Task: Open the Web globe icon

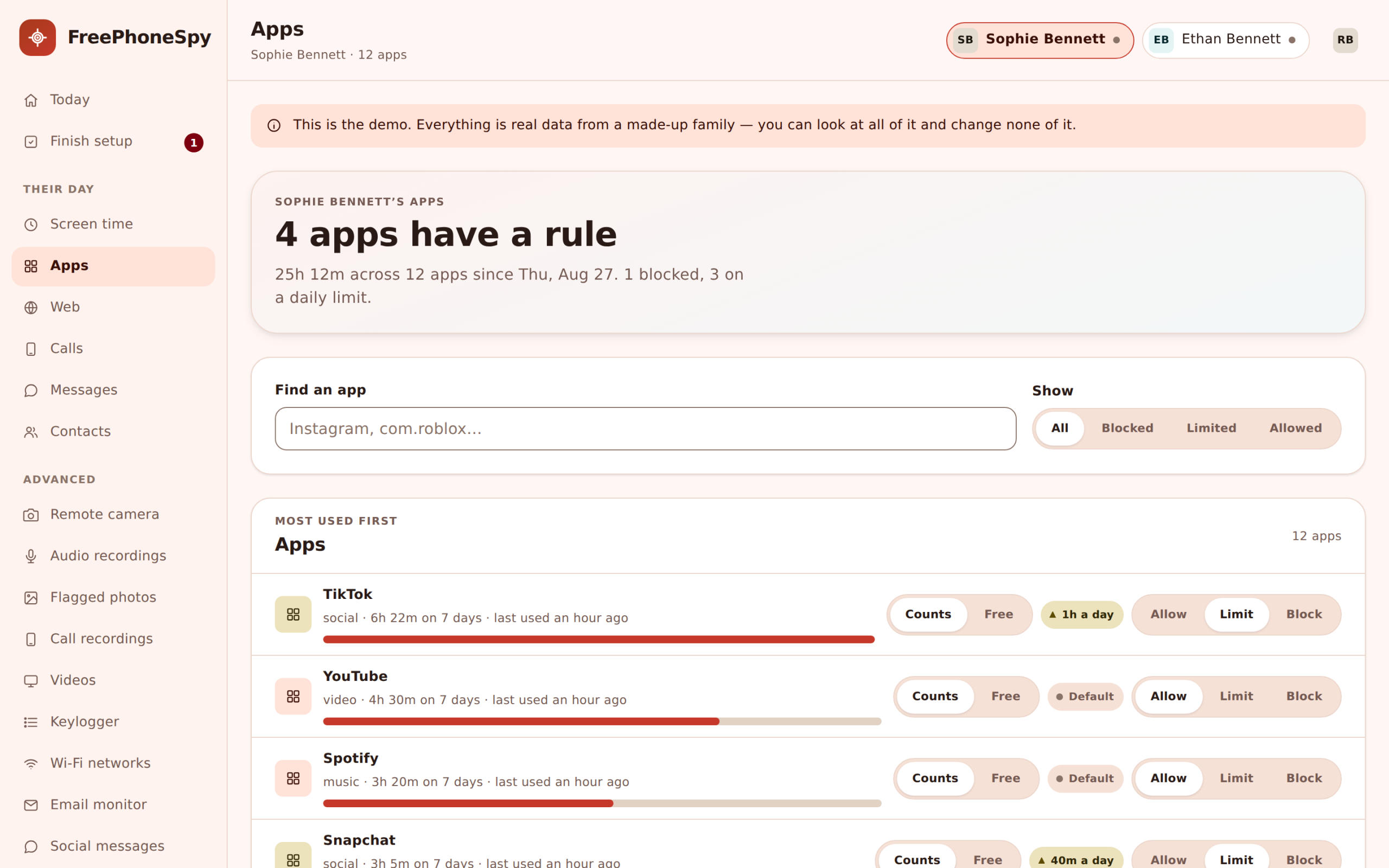Action: coord(31,308)
